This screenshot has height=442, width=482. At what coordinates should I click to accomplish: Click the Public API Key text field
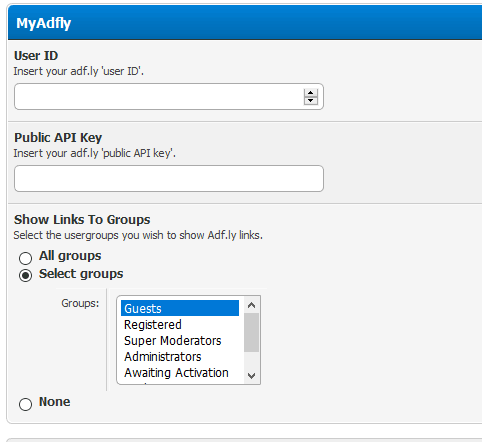pyautogui.click(x=169, y=178)
